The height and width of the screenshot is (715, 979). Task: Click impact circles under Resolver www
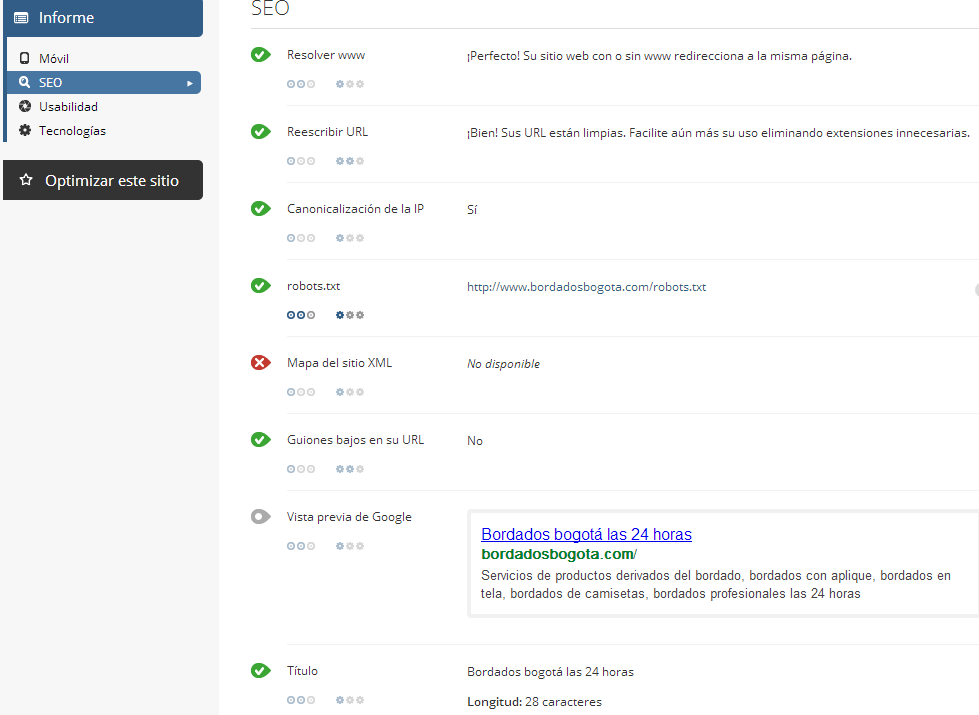click(301, 84)
